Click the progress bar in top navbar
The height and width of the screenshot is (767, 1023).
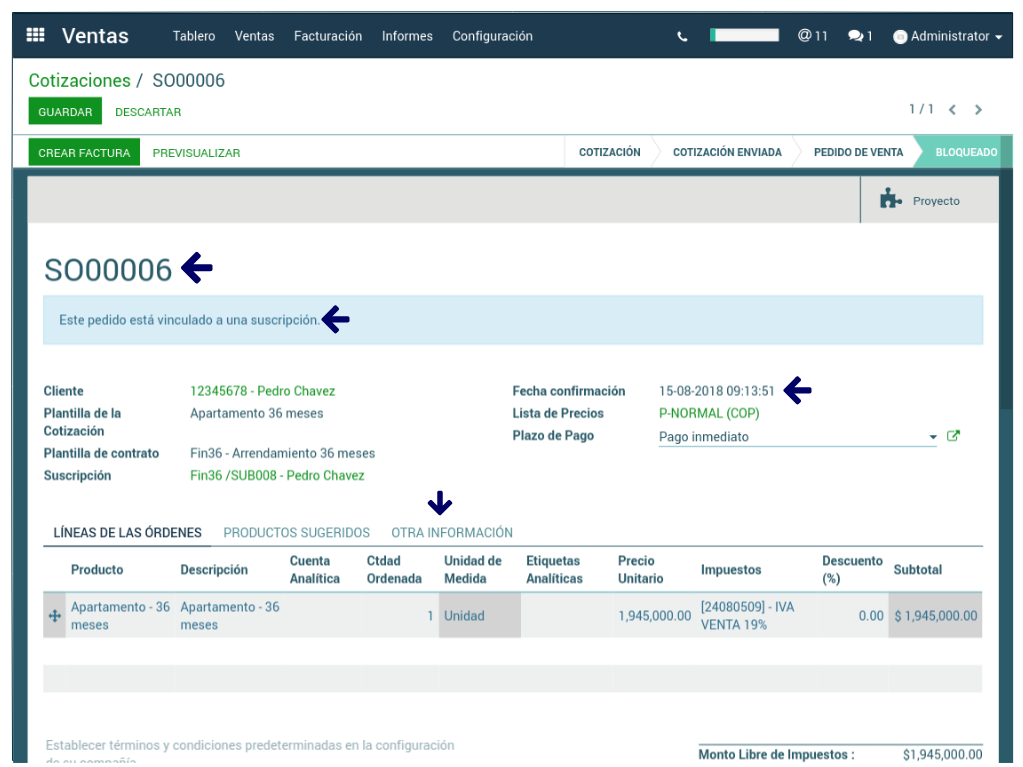pyautogui.click(x=744, y=35)
